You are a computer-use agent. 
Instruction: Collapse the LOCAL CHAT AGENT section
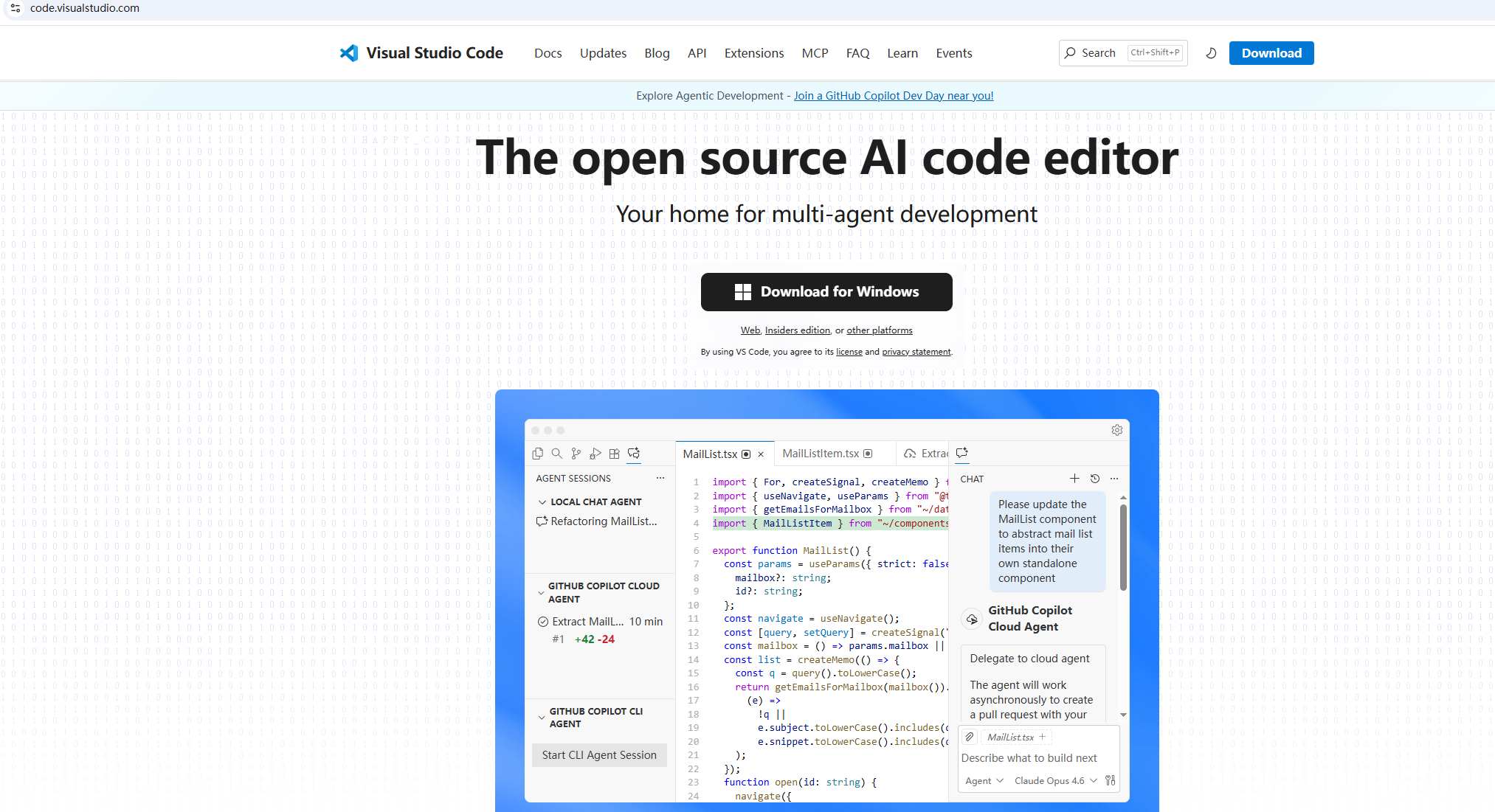point(542,502)
